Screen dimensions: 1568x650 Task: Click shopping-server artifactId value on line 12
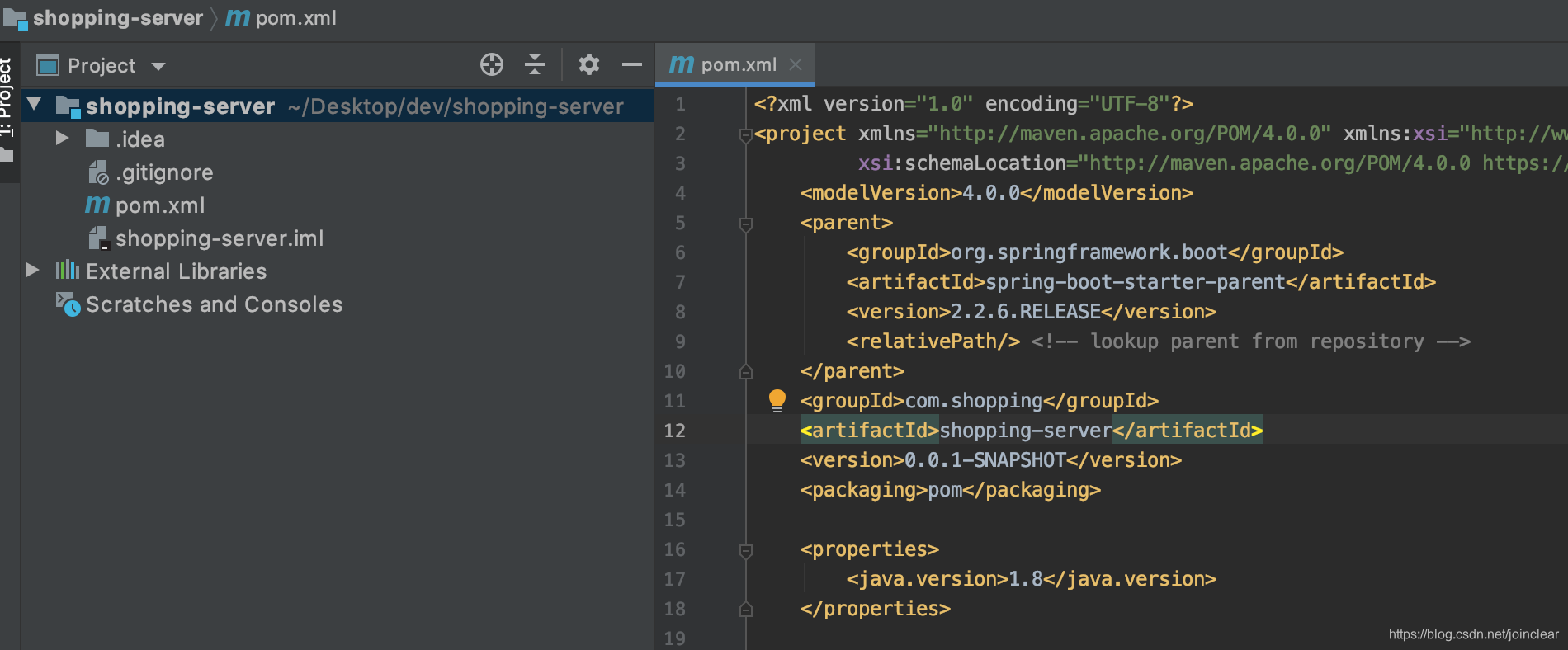[1026, 431]
